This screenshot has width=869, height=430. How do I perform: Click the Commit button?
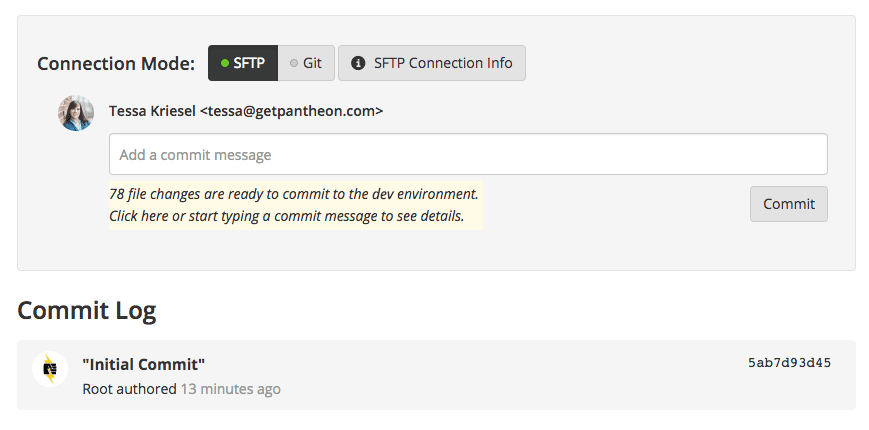[x=789, y=204]
